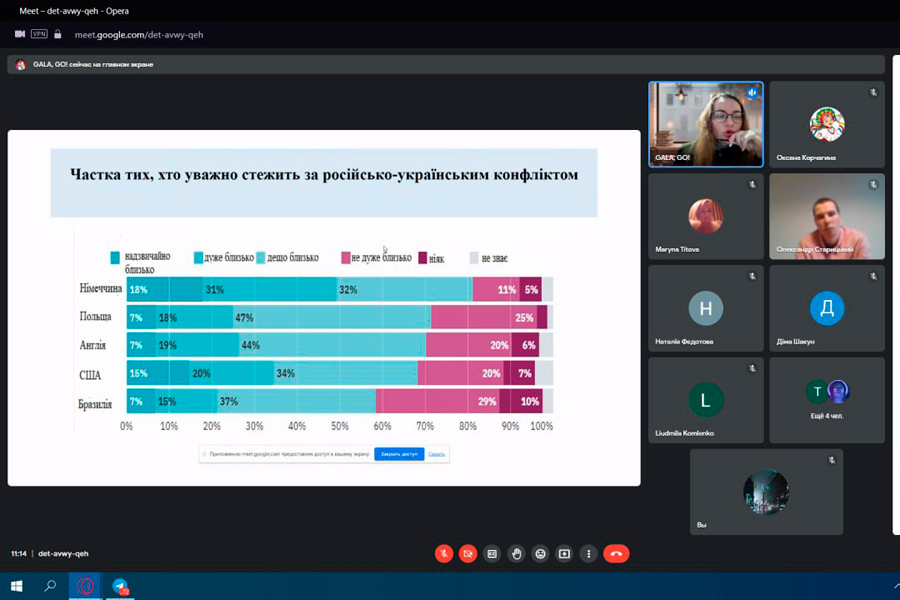This screenshot has height=600, width=900.
Task: Open more options three-dot menu
Action: point(588,553)
